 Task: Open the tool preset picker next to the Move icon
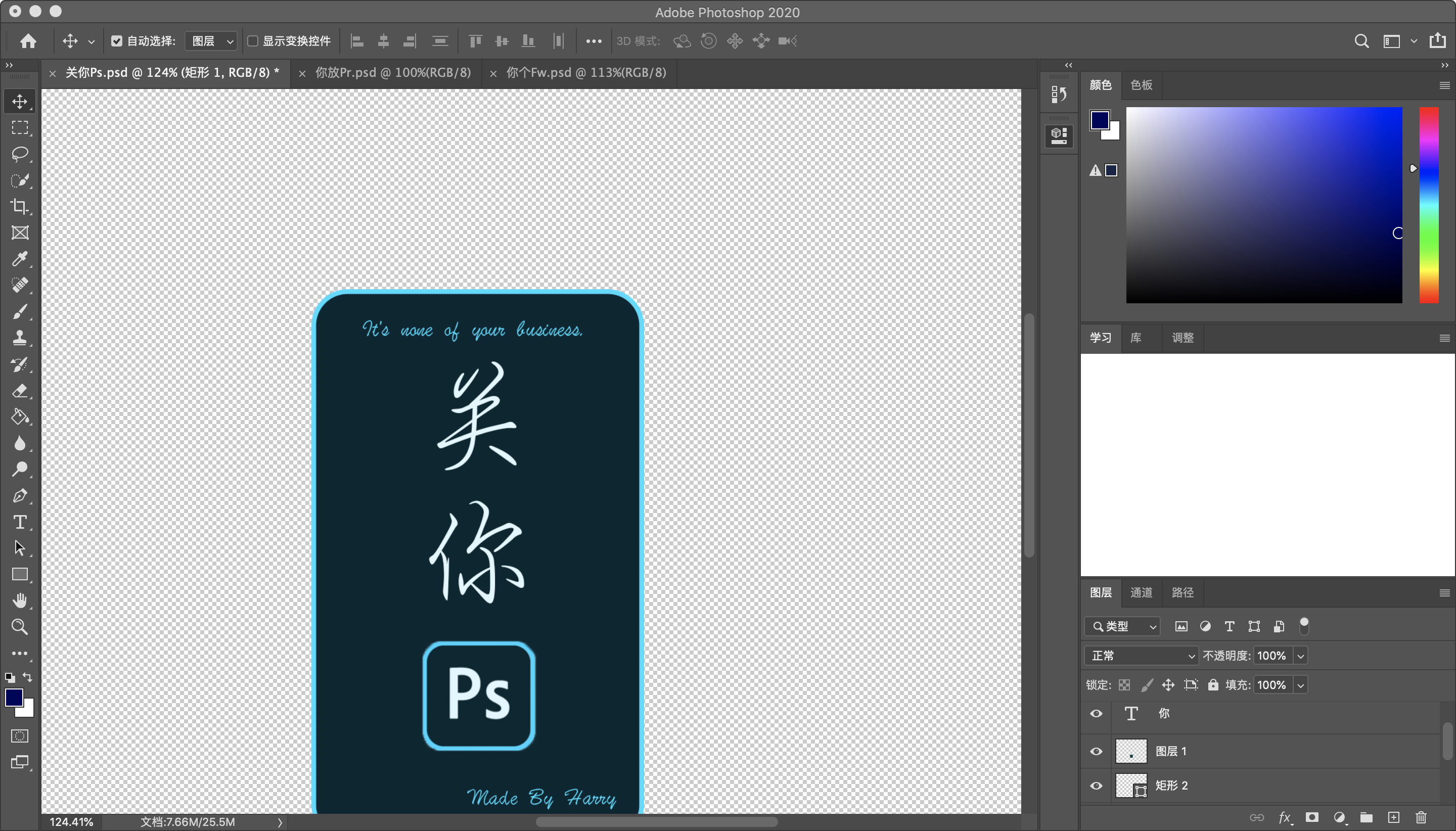(x=92, y=41)
